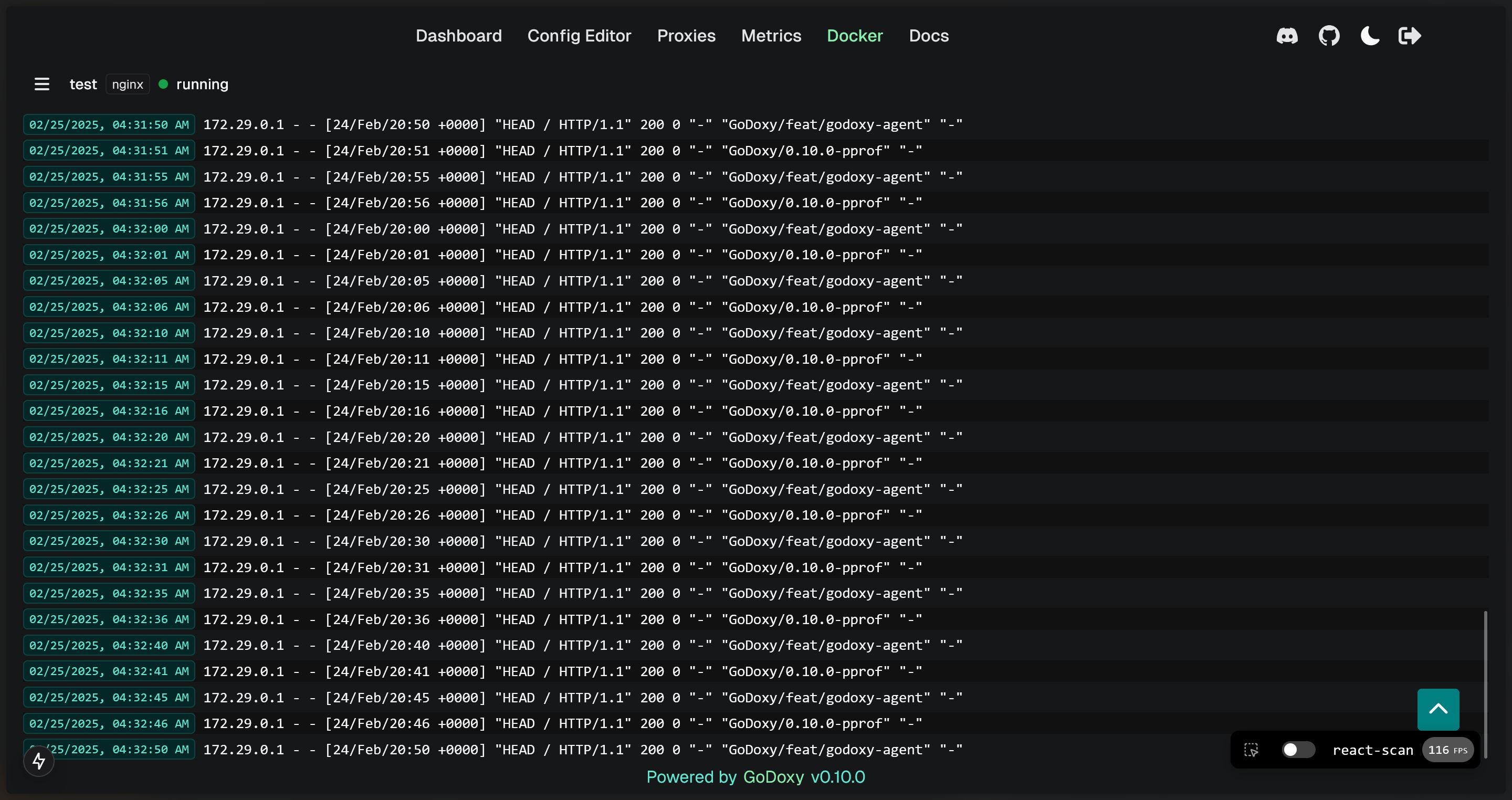
Task: Click the green running status indicator
Action: (x=163, y=84)
